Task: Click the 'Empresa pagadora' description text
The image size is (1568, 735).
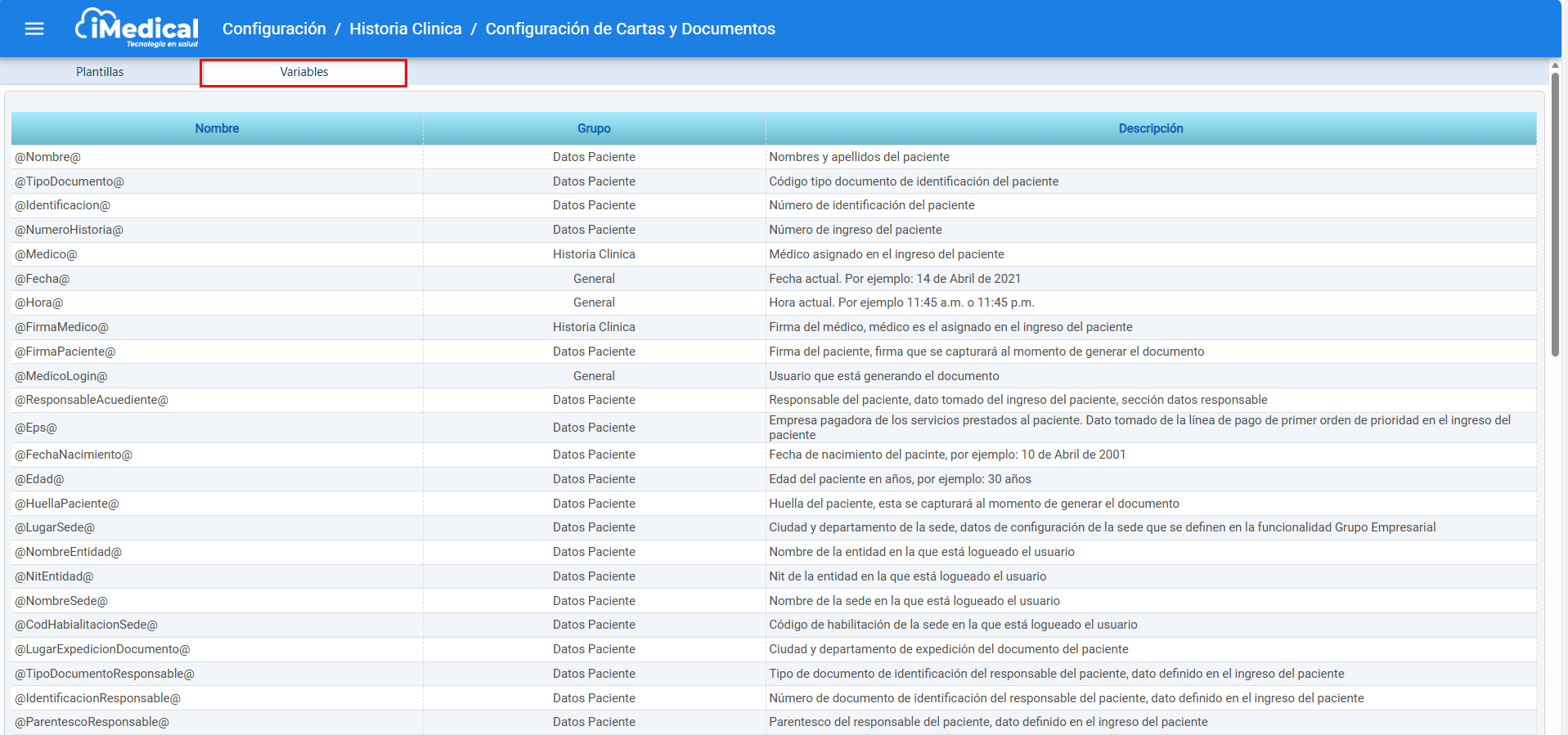Action: pos(1139,428)
